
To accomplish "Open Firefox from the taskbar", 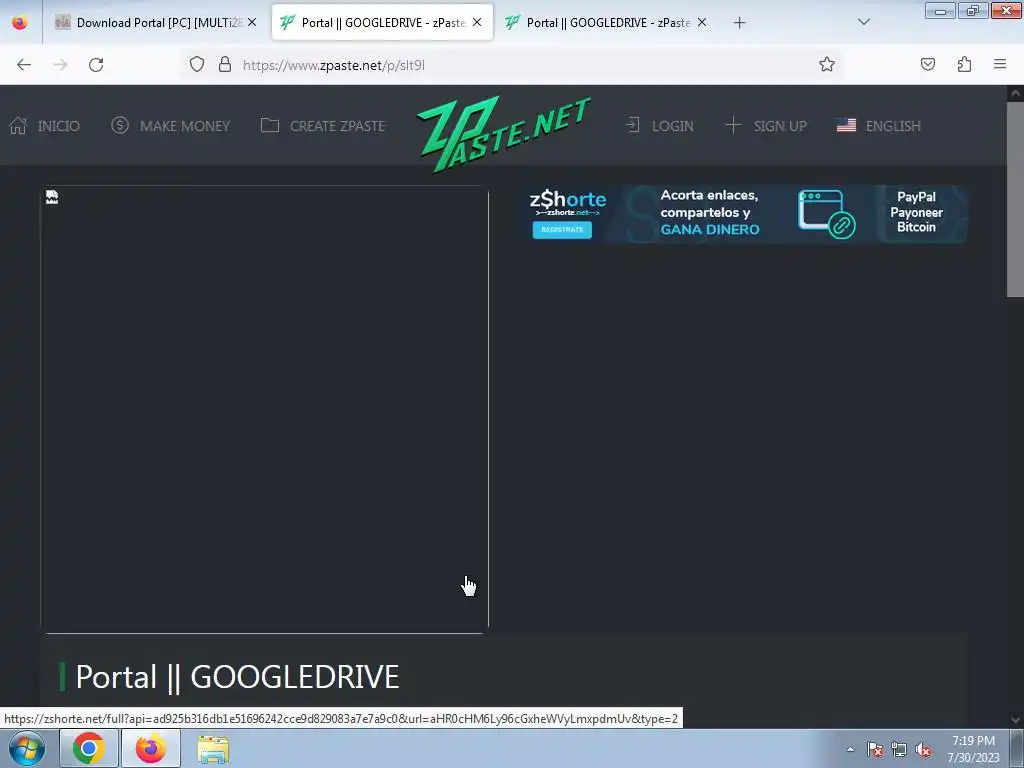I will [x=151, y=749].
